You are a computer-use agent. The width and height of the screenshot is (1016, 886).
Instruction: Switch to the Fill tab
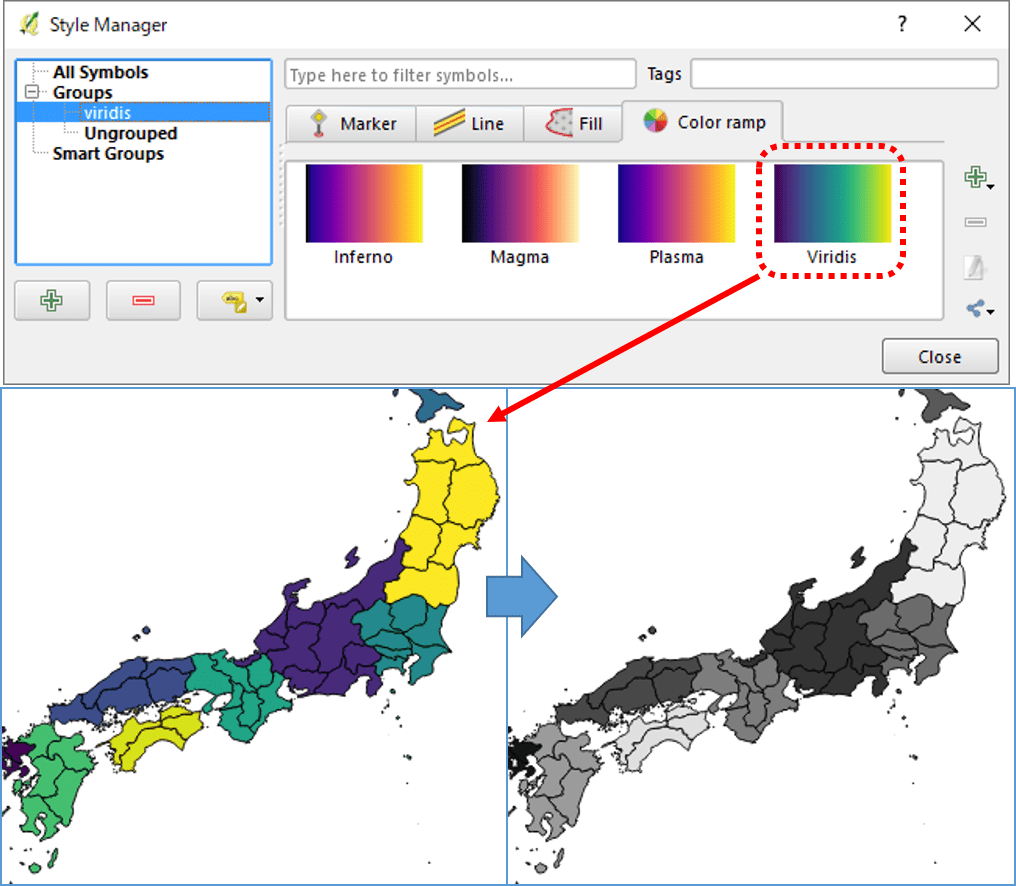click(x=573, y=122)
